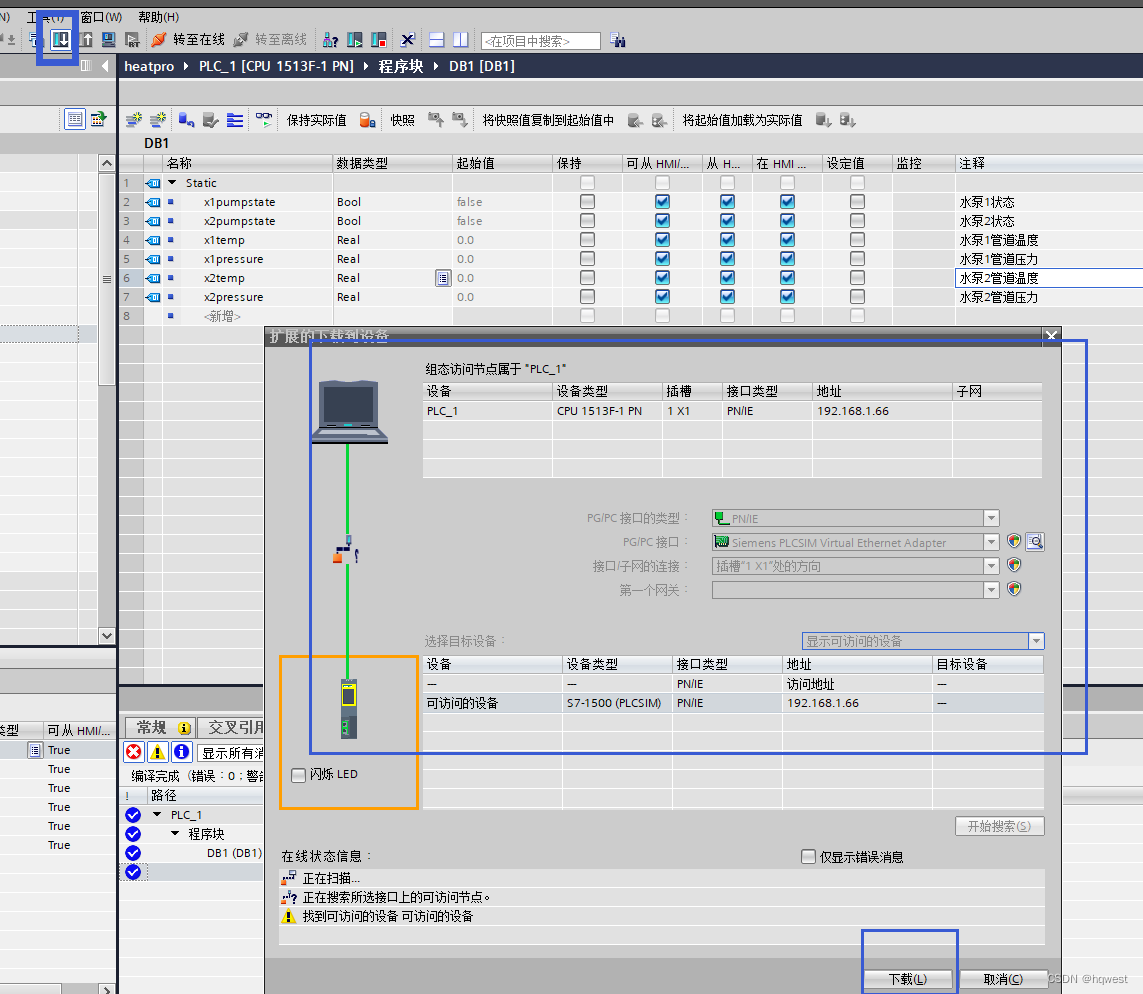Viewport: 1143px width, 994px height.
Task: Switch to the General tab in inspector
Action: point(159,727)
